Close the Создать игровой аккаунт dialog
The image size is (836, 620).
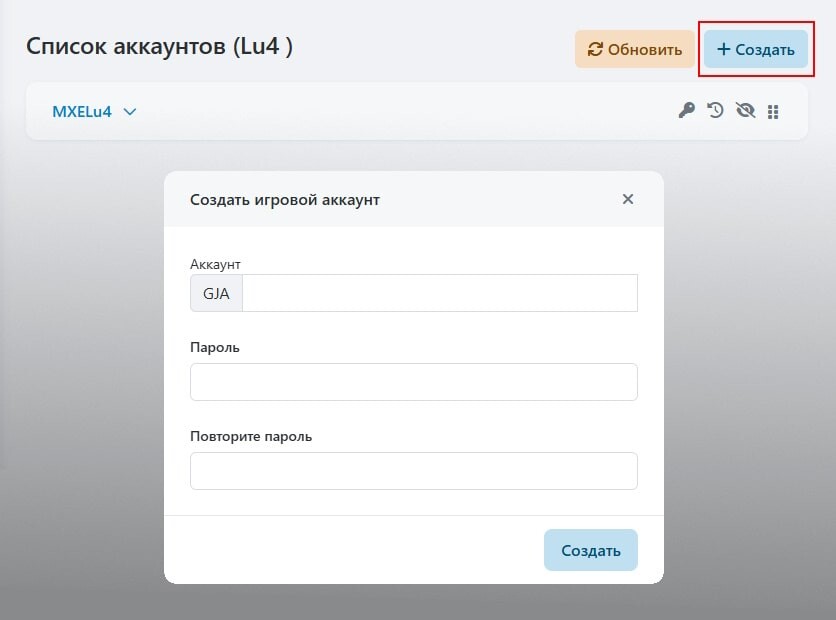coord(628,199)
